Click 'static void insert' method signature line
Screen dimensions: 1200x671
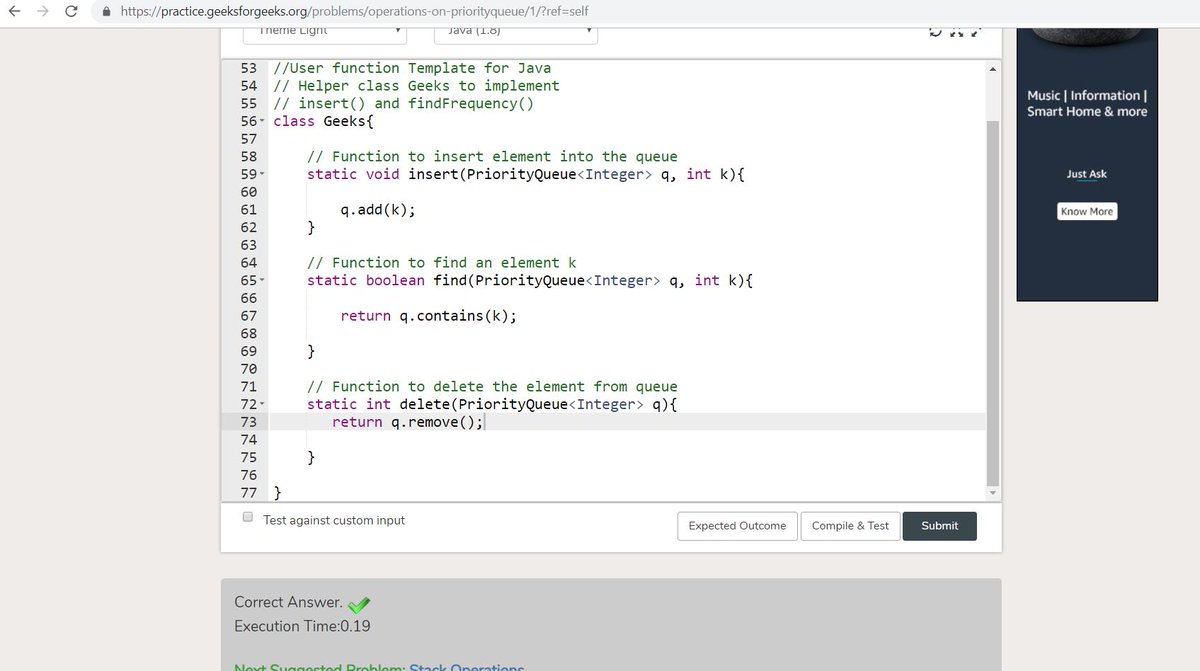(526, 175)
